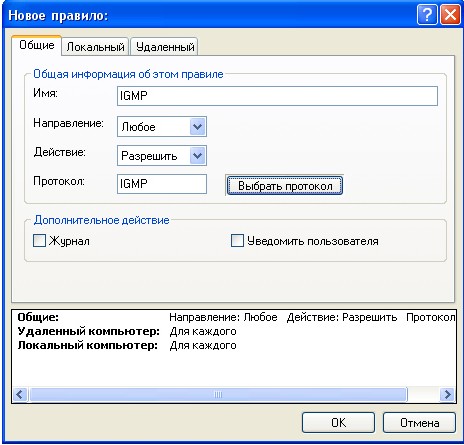Open the Разрешить action combo box
Viewport: 464px width, 445px height.
point(162,156)
